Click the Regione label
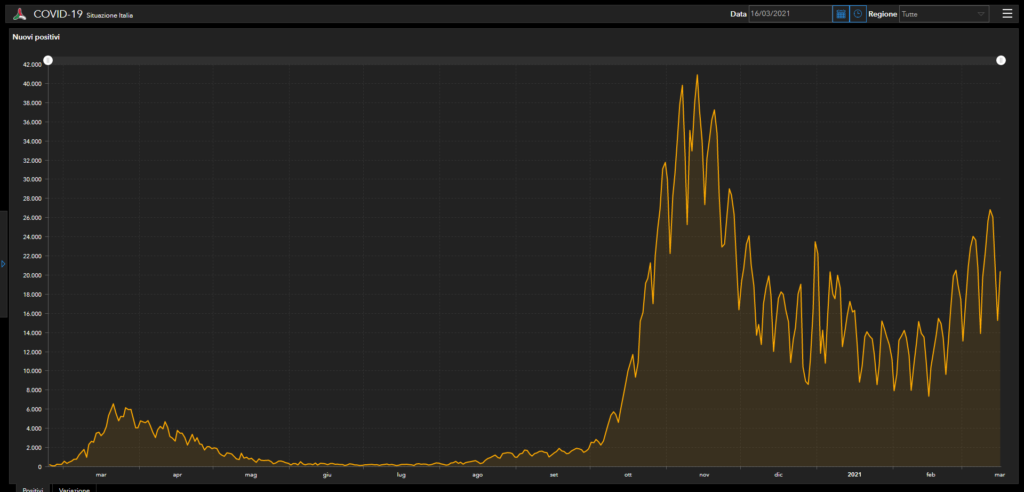This screenshot has height=492, width=1024. [882, 14]
